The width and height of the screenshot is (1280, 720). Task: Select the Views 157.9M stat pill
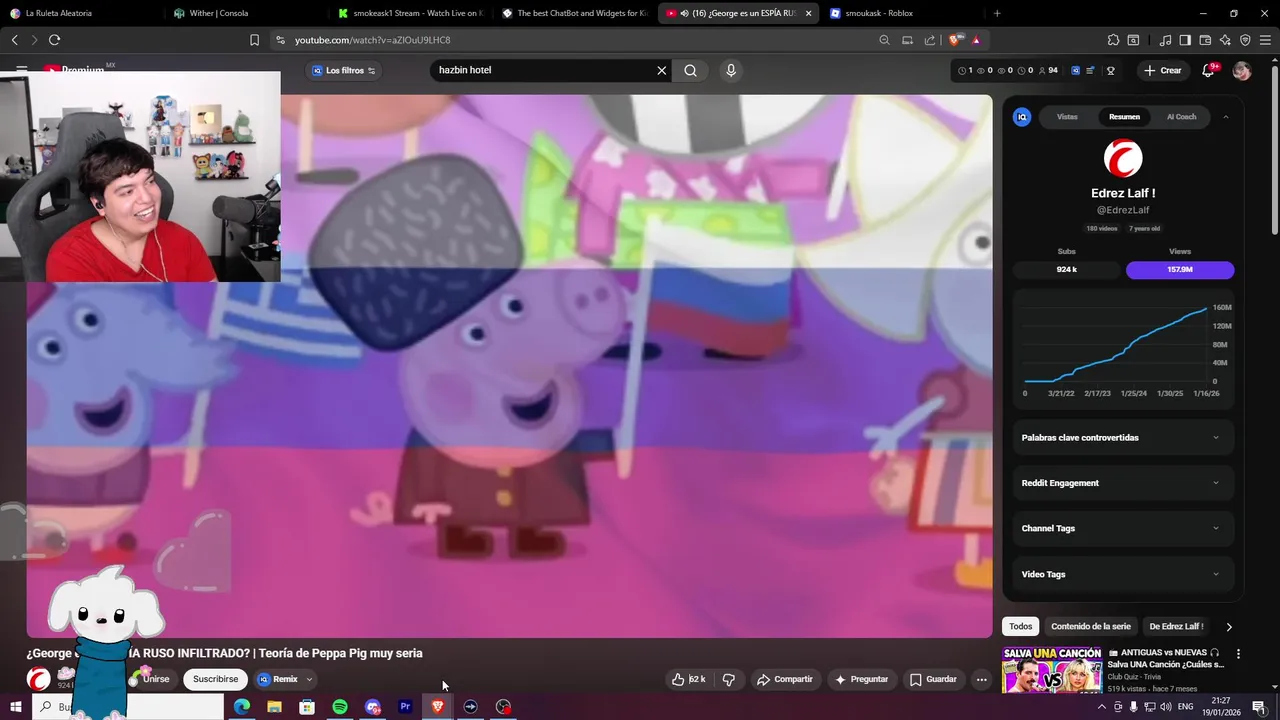coord(1180,270)
